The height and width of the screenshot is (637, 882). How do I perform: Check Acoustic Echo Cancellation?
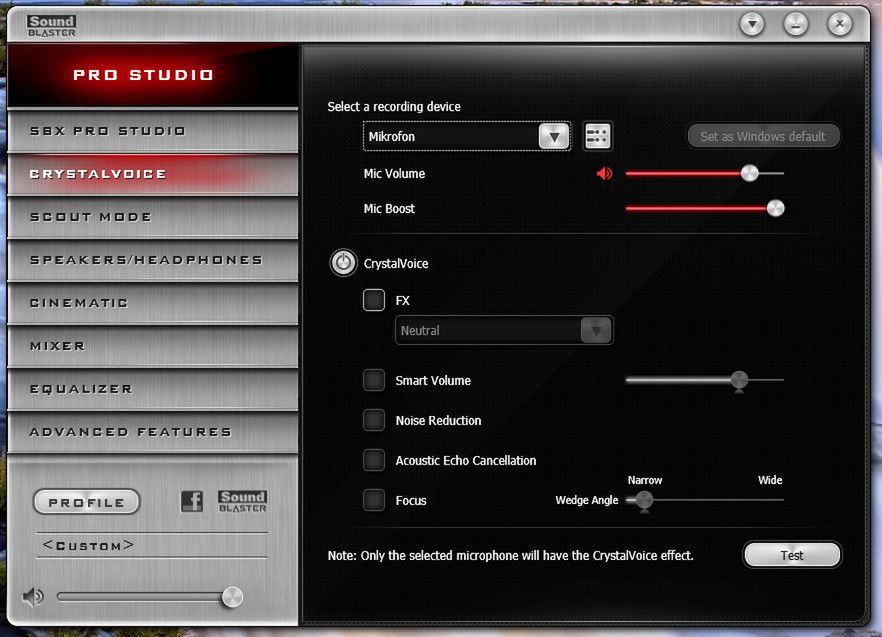pyautogui.click(x=374, y=460)
